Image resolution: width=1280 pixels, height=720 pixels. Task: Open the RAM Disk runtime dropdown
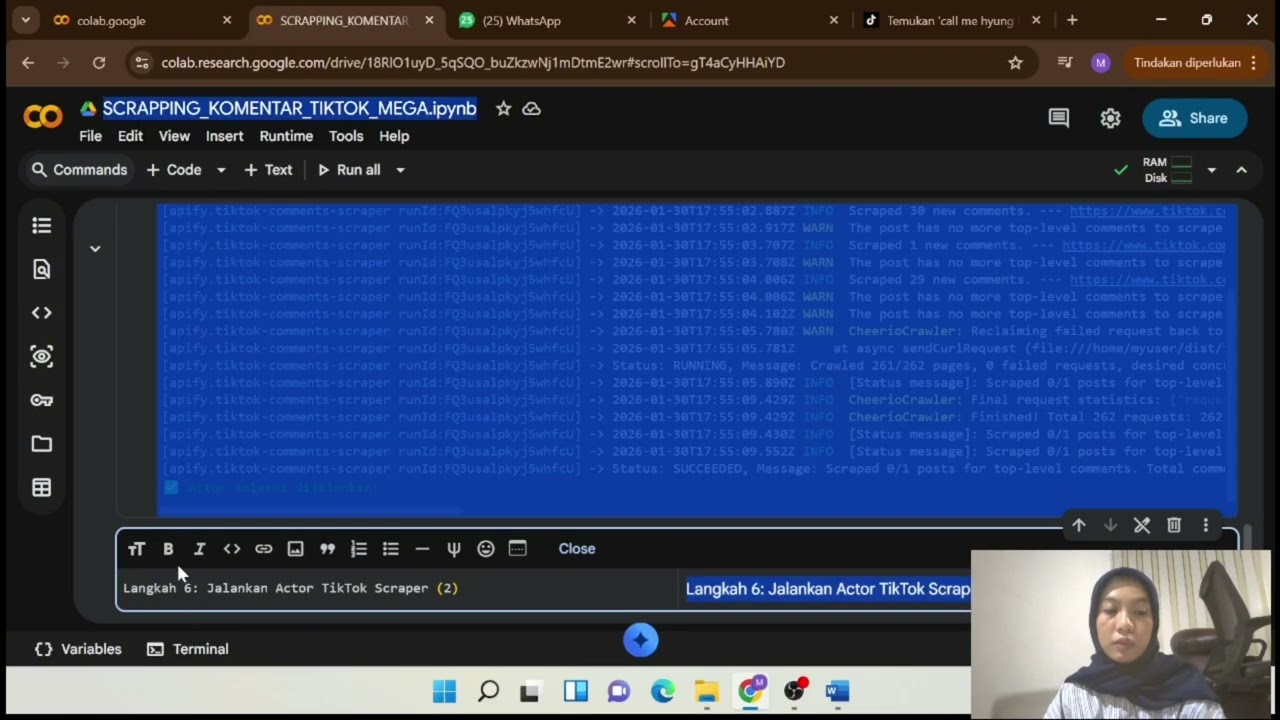[x=1211, y=170]
